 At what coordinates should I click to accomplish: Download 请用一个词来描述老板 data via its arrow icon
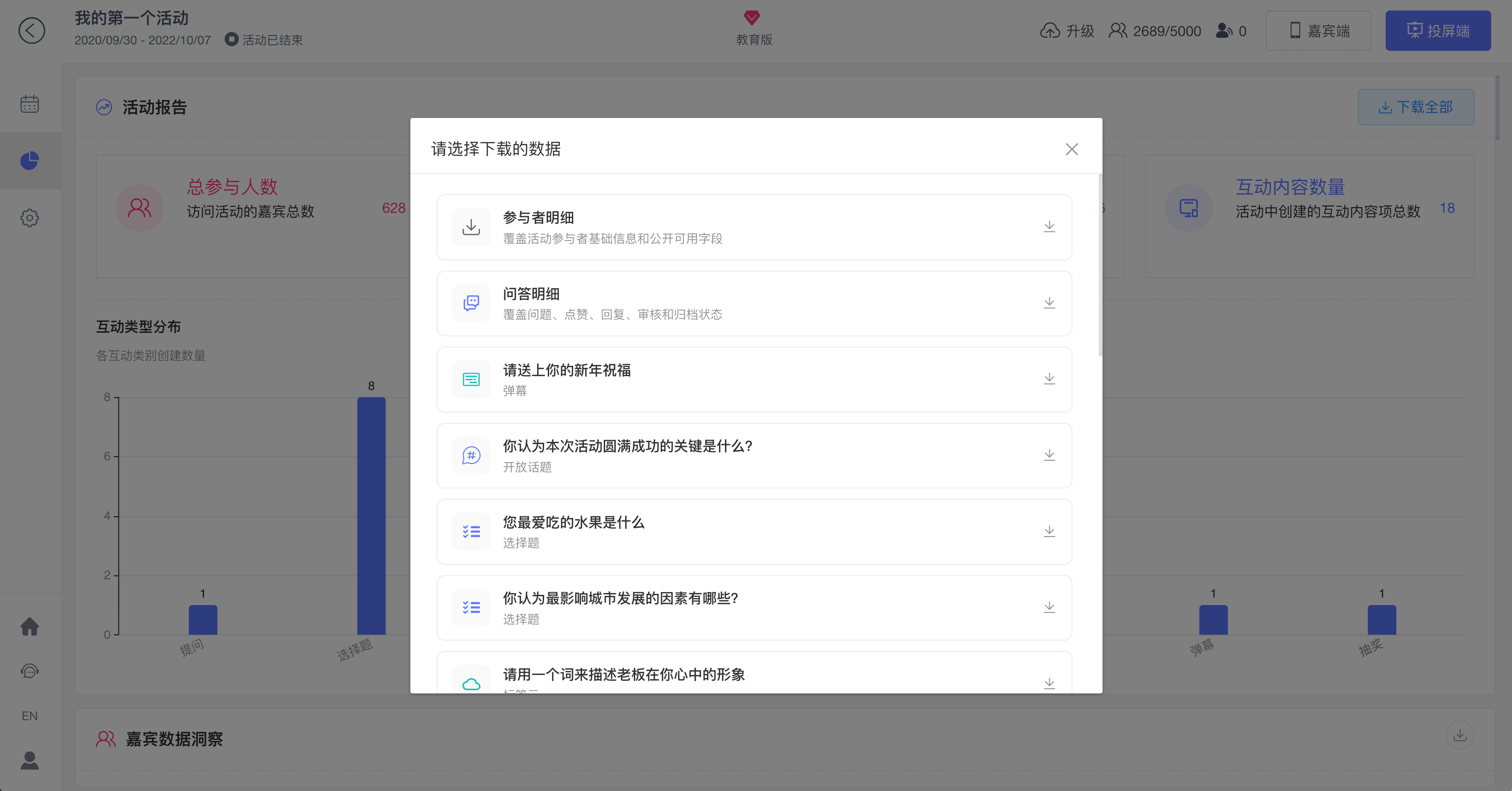1049,683
